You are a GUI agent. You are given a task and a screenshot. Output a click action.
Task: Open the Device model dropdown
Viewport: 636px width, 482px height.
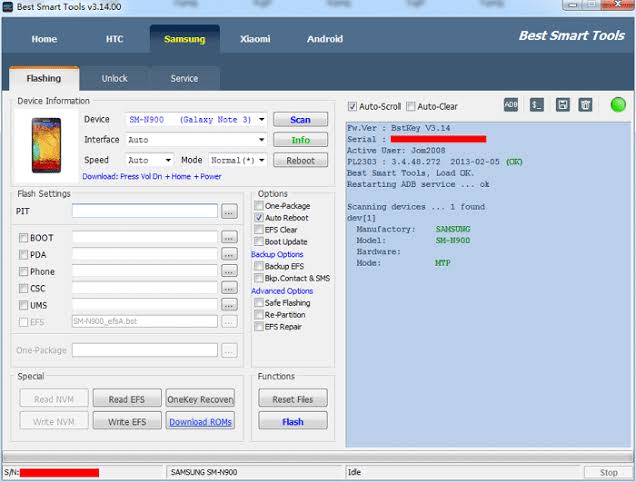262,120
